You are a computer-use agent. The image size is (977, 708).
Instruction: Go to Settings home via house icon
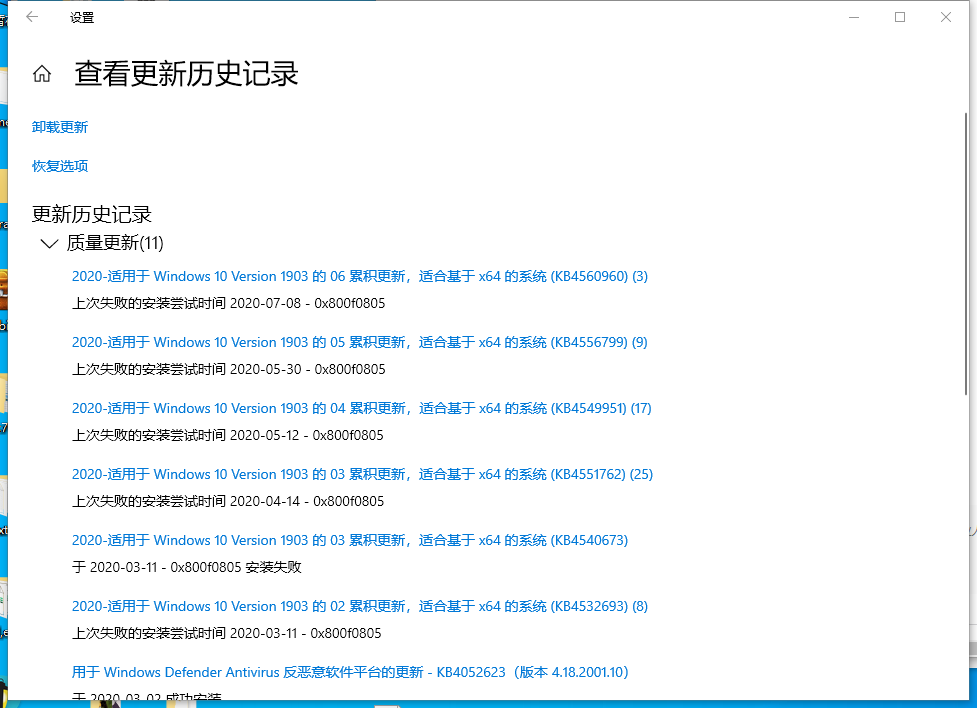tap(42, 74)
